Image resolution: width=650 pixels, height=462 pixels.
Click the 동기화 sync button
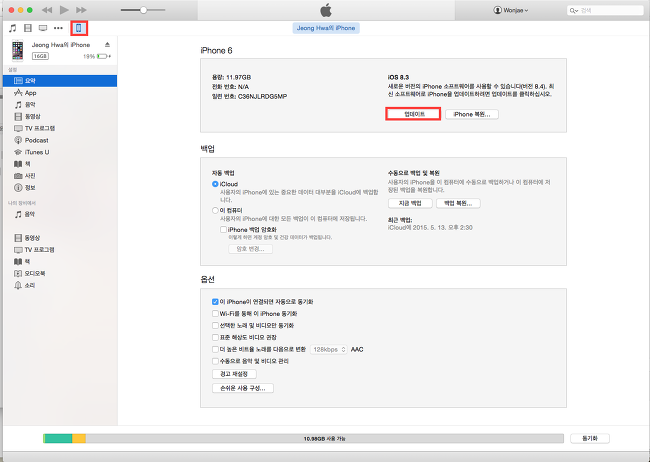(590, 438)
